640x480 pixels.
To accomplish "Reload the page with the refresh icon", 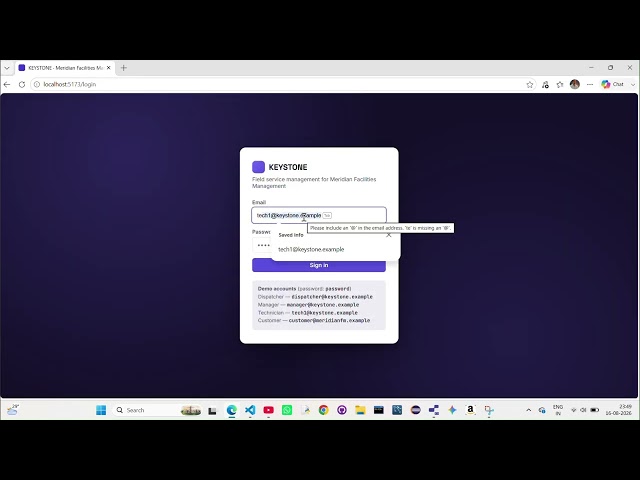I will pos(22,84).
